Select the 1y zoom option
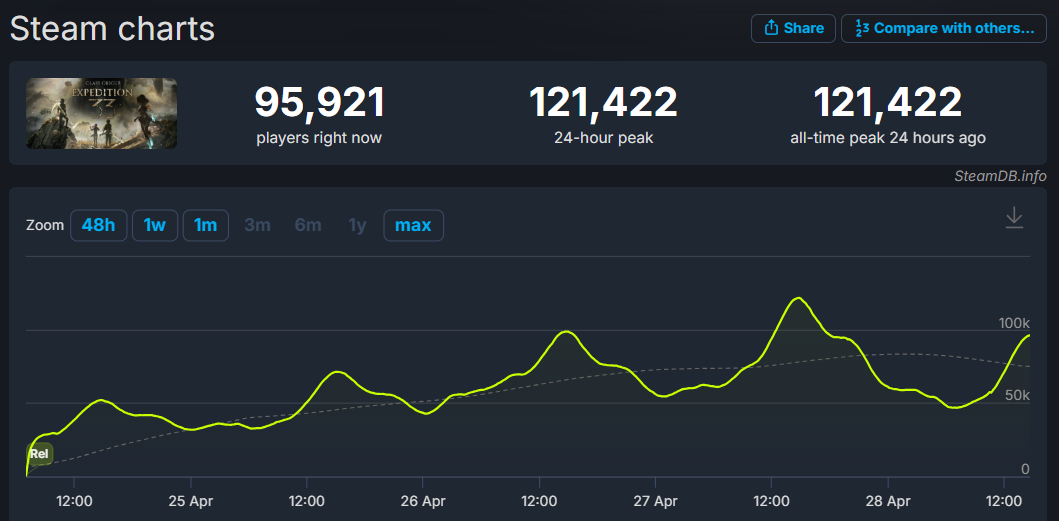Screen dimensions: 1059x521 [x=357, y=226]
